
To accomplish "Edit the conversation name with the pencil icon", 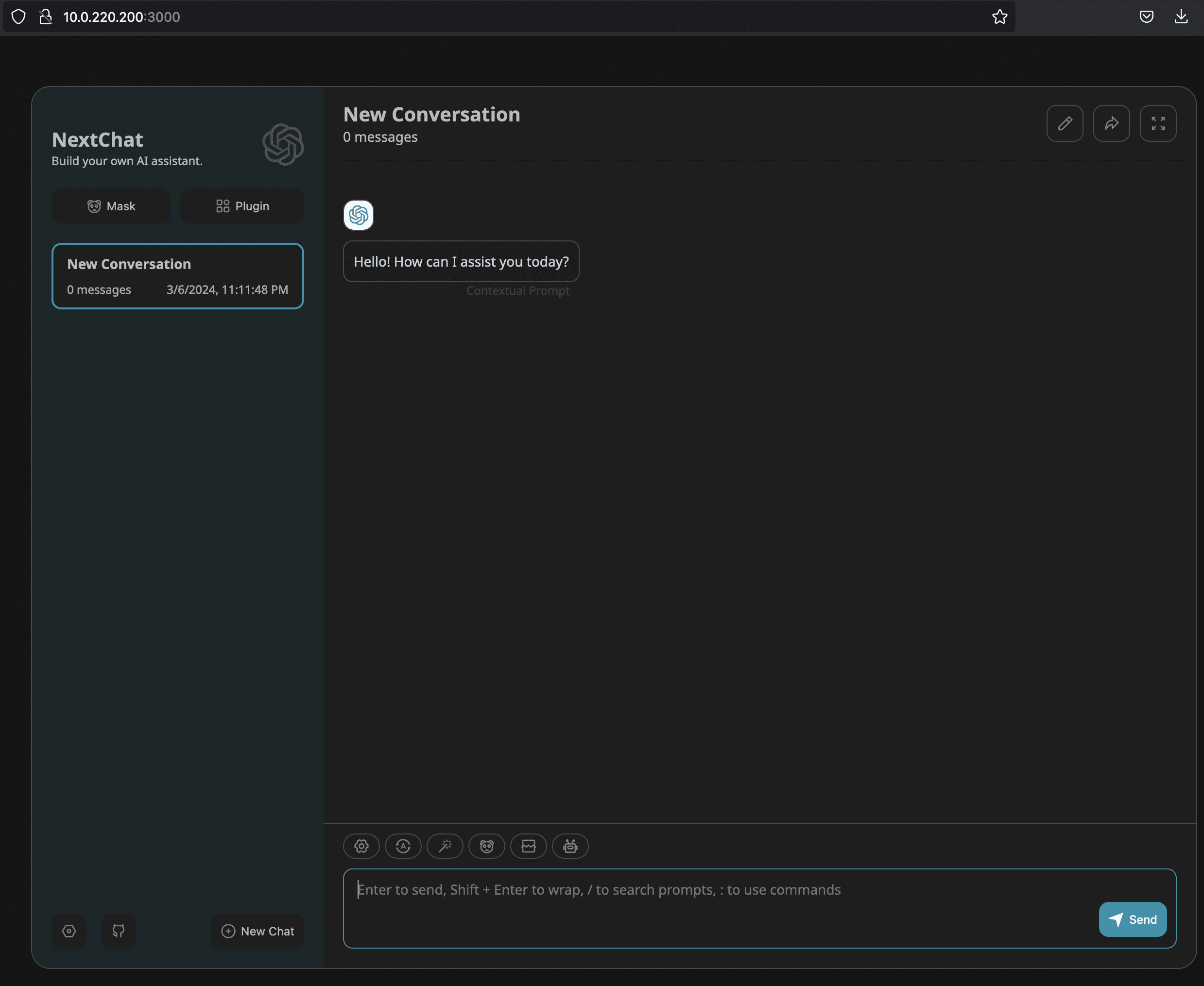I will click(1065, 123).
